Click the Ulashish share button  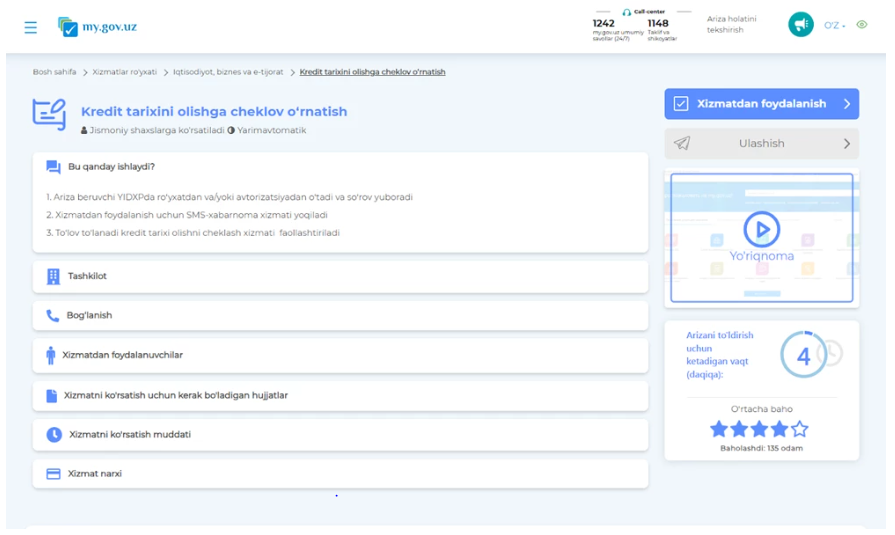click(x=761, y=144)
